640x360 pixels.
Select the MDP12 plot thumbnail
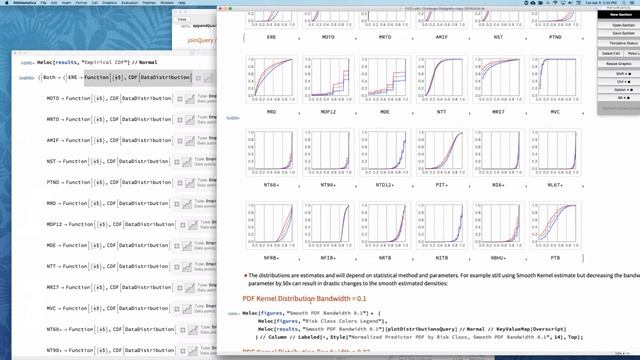[328, 79]
